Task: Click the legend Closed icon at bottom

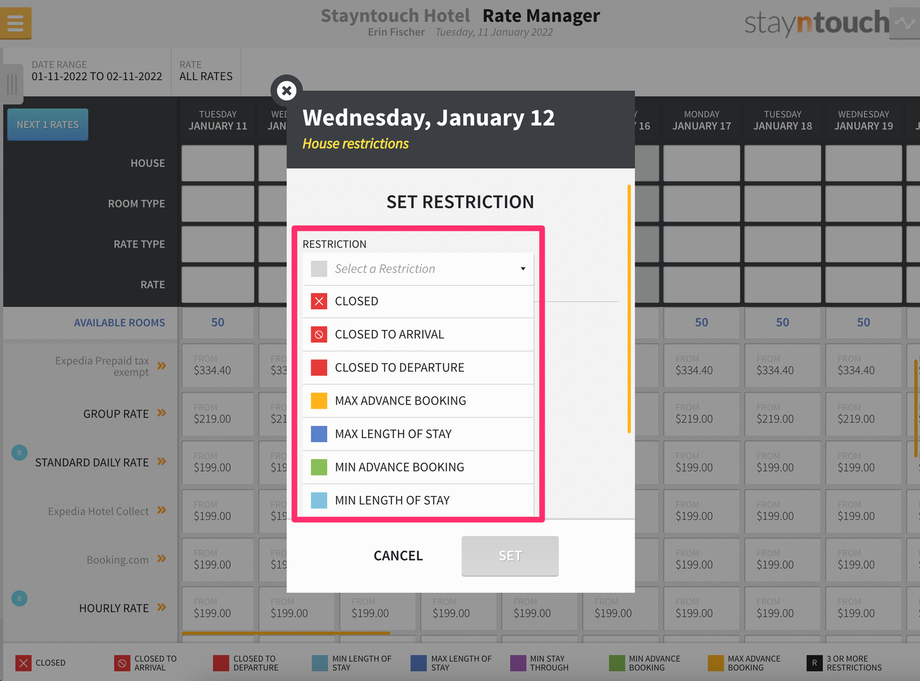Action: tap(23, 663)
